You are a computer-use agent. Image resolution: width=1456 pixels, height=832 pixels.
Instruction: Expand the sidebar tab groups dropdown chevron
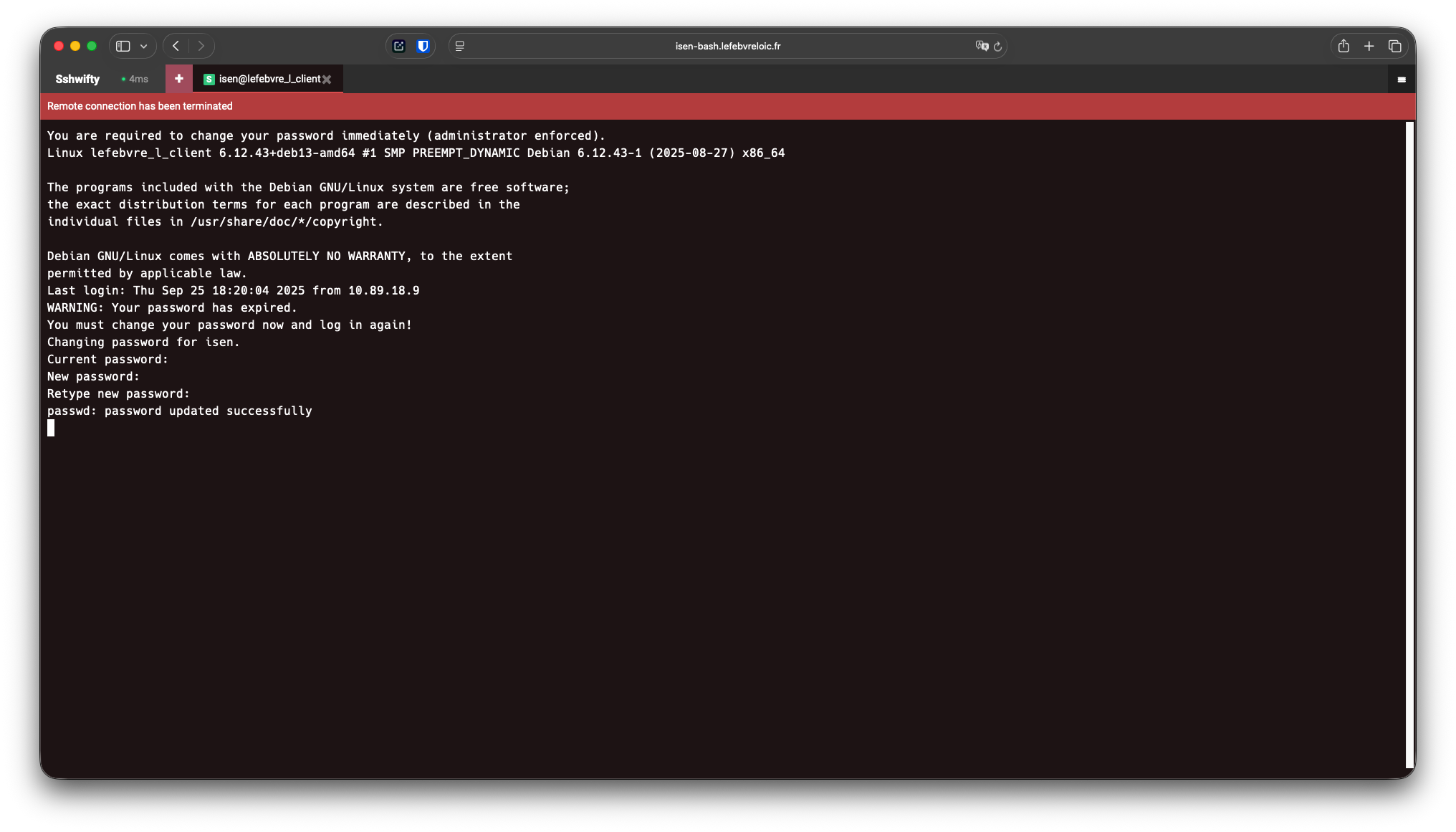coord(144,46)
